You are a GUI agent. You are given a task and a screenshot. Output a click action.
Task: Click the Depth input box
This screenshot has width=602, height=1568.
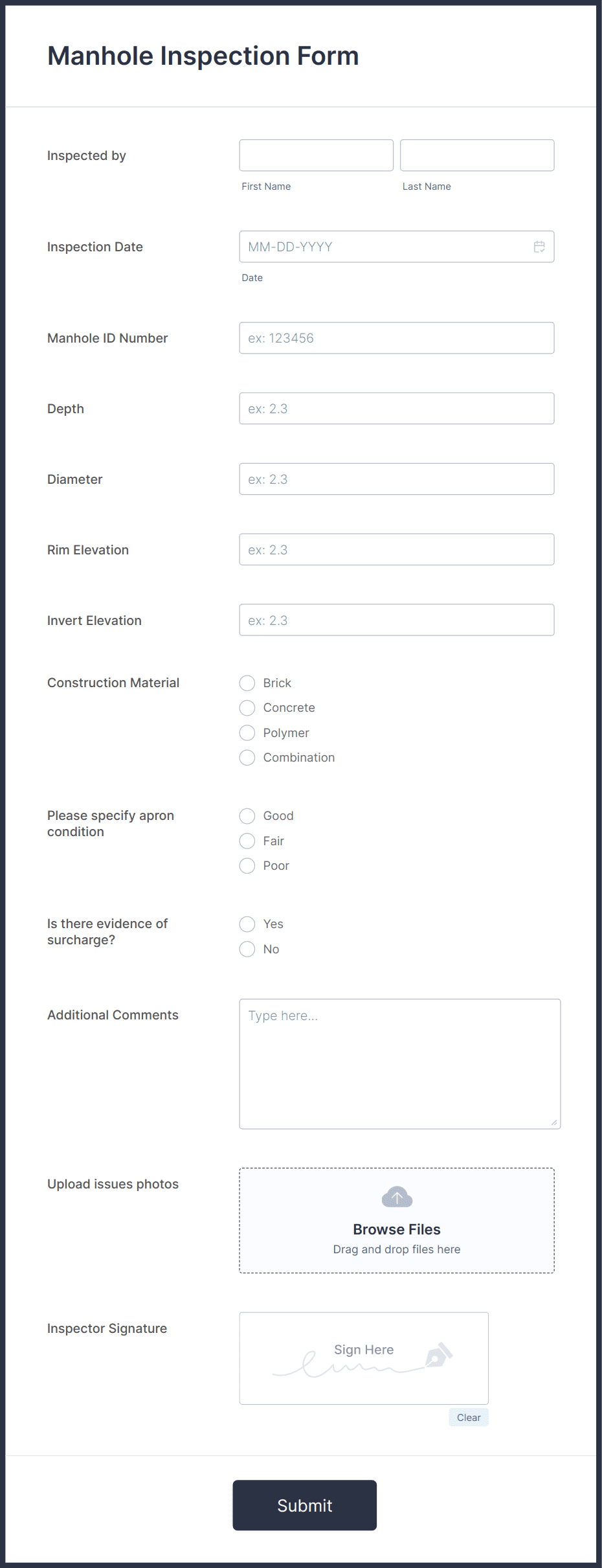pyautogui.click(x=396, y=408)
